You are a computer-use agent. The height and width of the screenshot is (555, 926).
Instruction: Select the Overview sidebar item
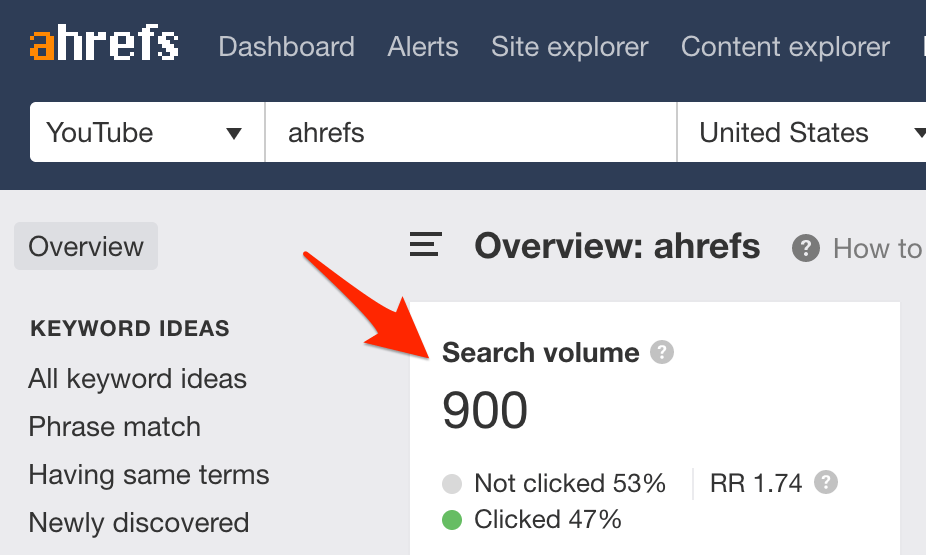coord(86,246)
